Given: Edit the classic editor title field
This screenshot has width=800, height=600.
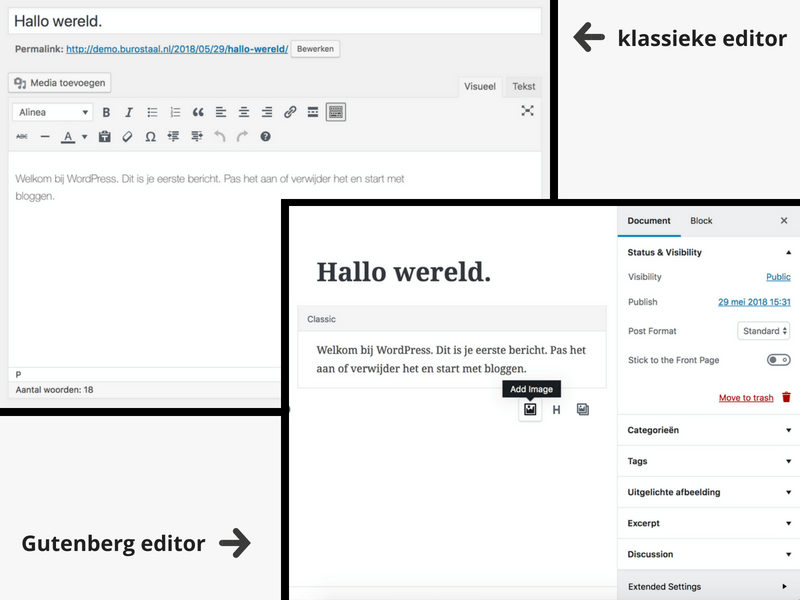Looking at the screenshot, I should (x=274, y=21).
